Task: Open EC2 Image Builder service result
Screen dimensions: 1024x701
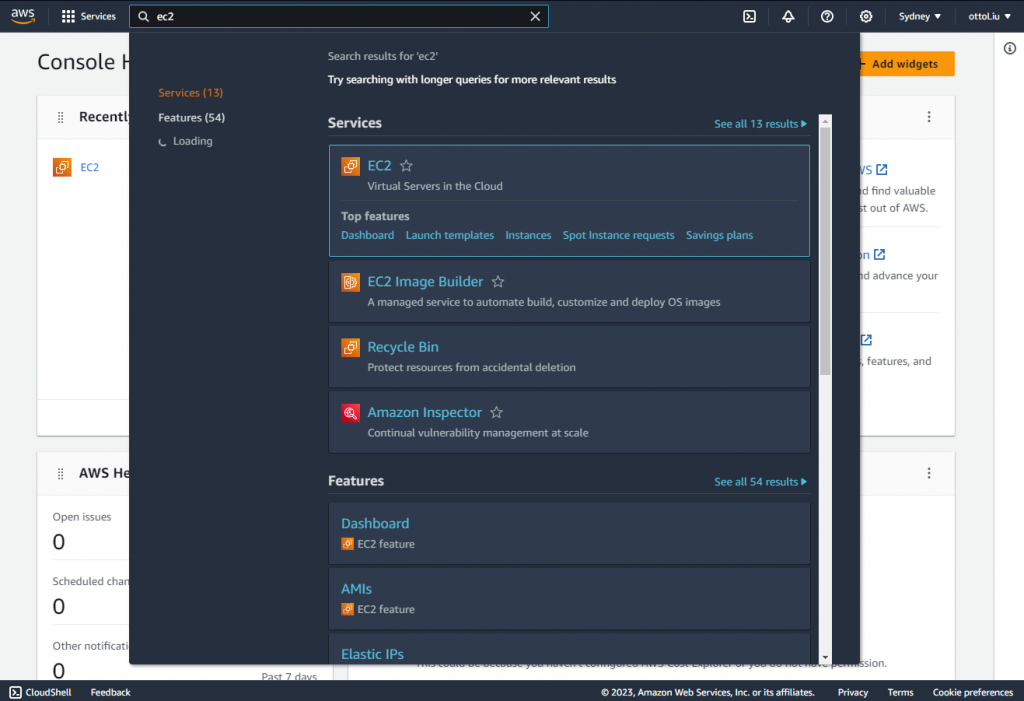Action: [x=425, y=282]
